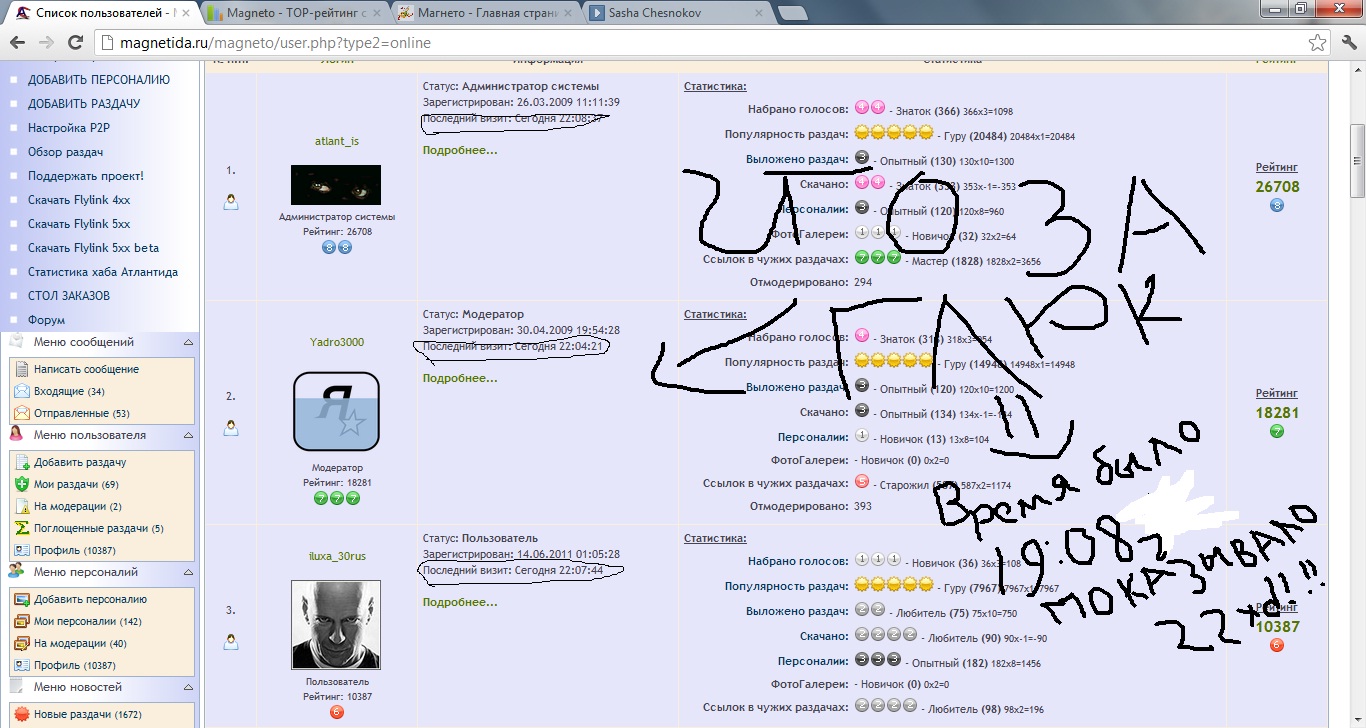This screenshot has width=1366, height=728.
Task: Open 'Скачать Flylink 5xx beta' link
Action: [94, 248]
